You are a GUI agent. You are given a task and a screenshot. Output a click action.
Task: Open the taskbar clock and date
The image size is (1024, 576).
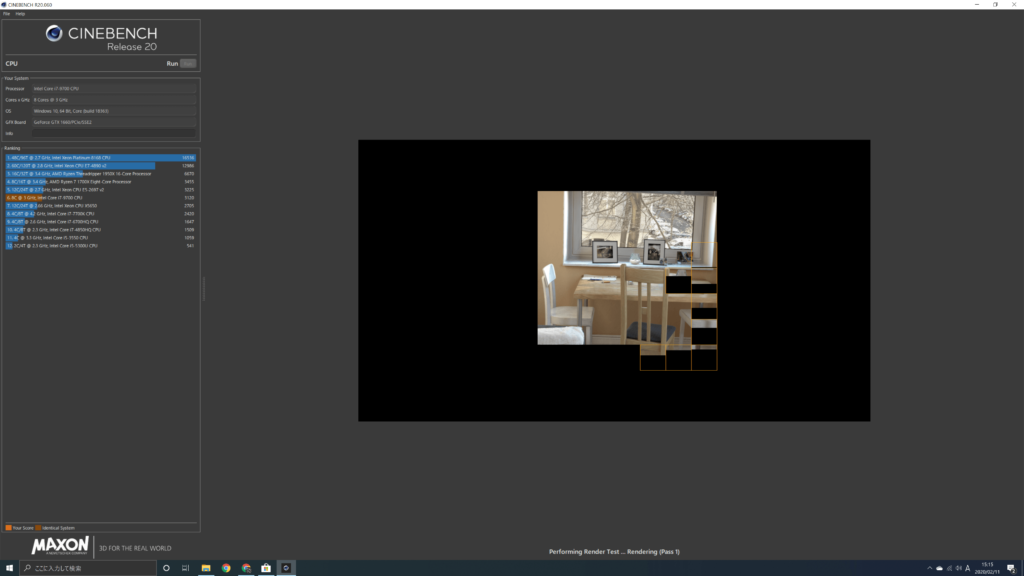click(987, 568)
